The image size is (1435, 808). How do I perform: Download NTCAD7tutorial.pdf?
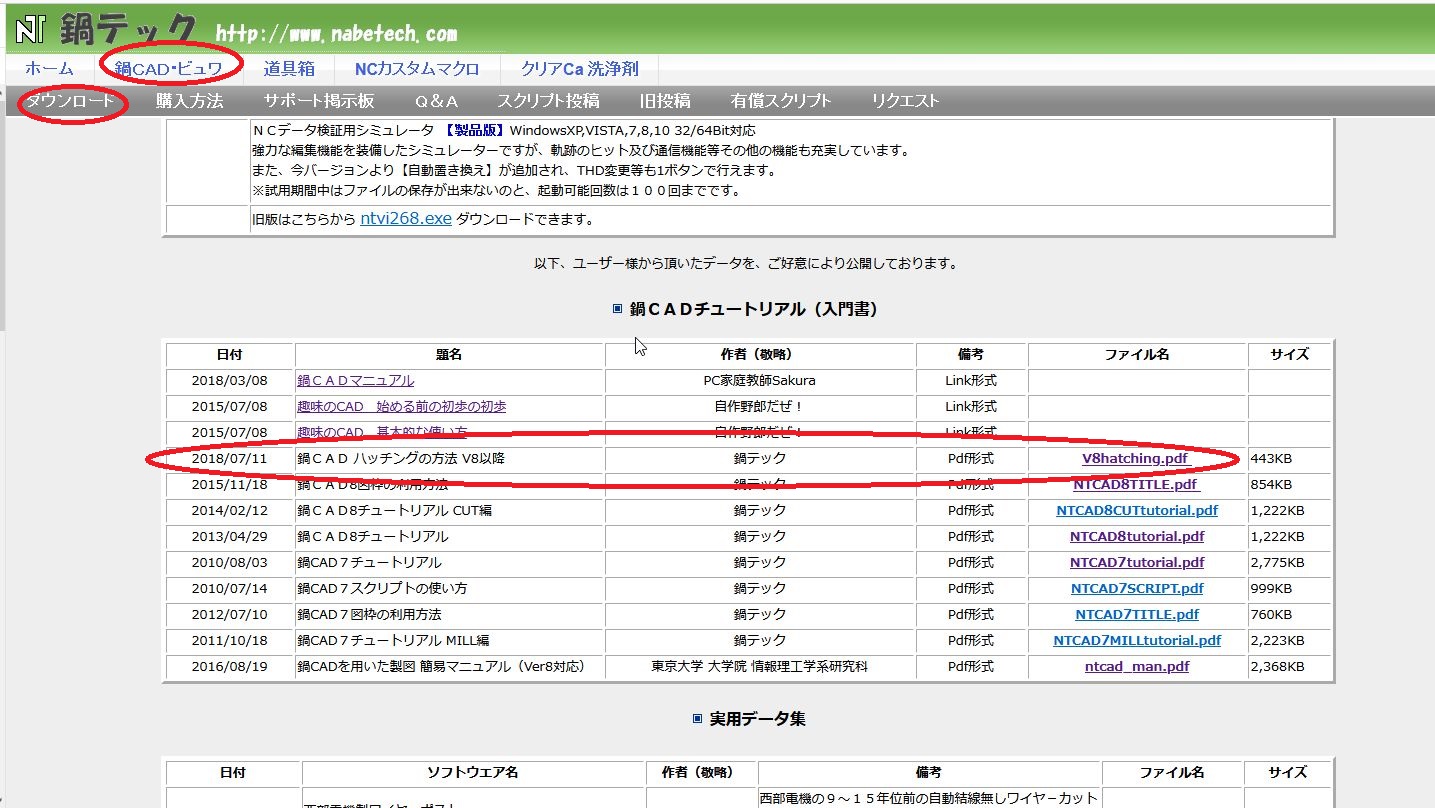click(x=1137, y=563)
